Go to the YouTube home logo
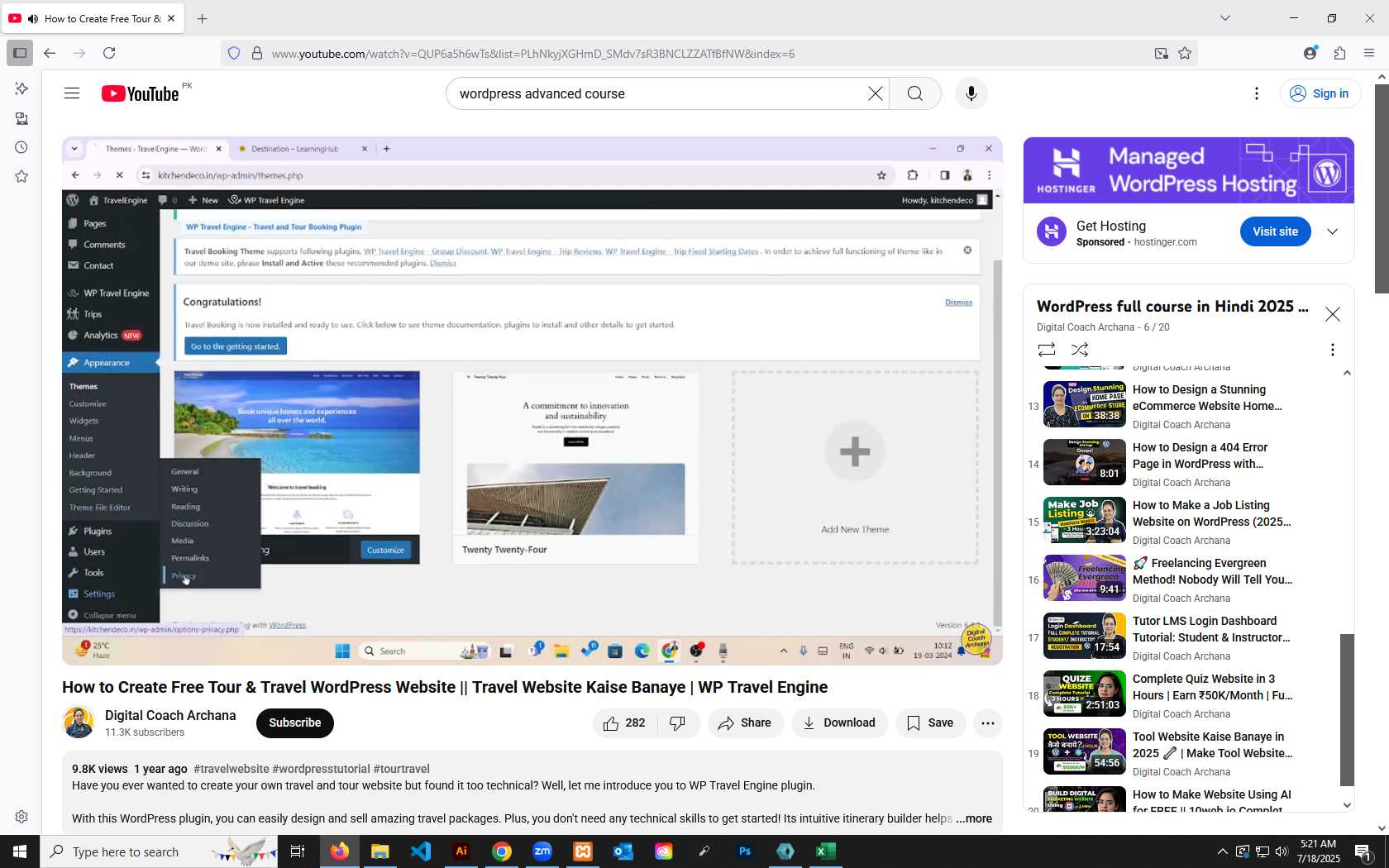 point(141,93)
